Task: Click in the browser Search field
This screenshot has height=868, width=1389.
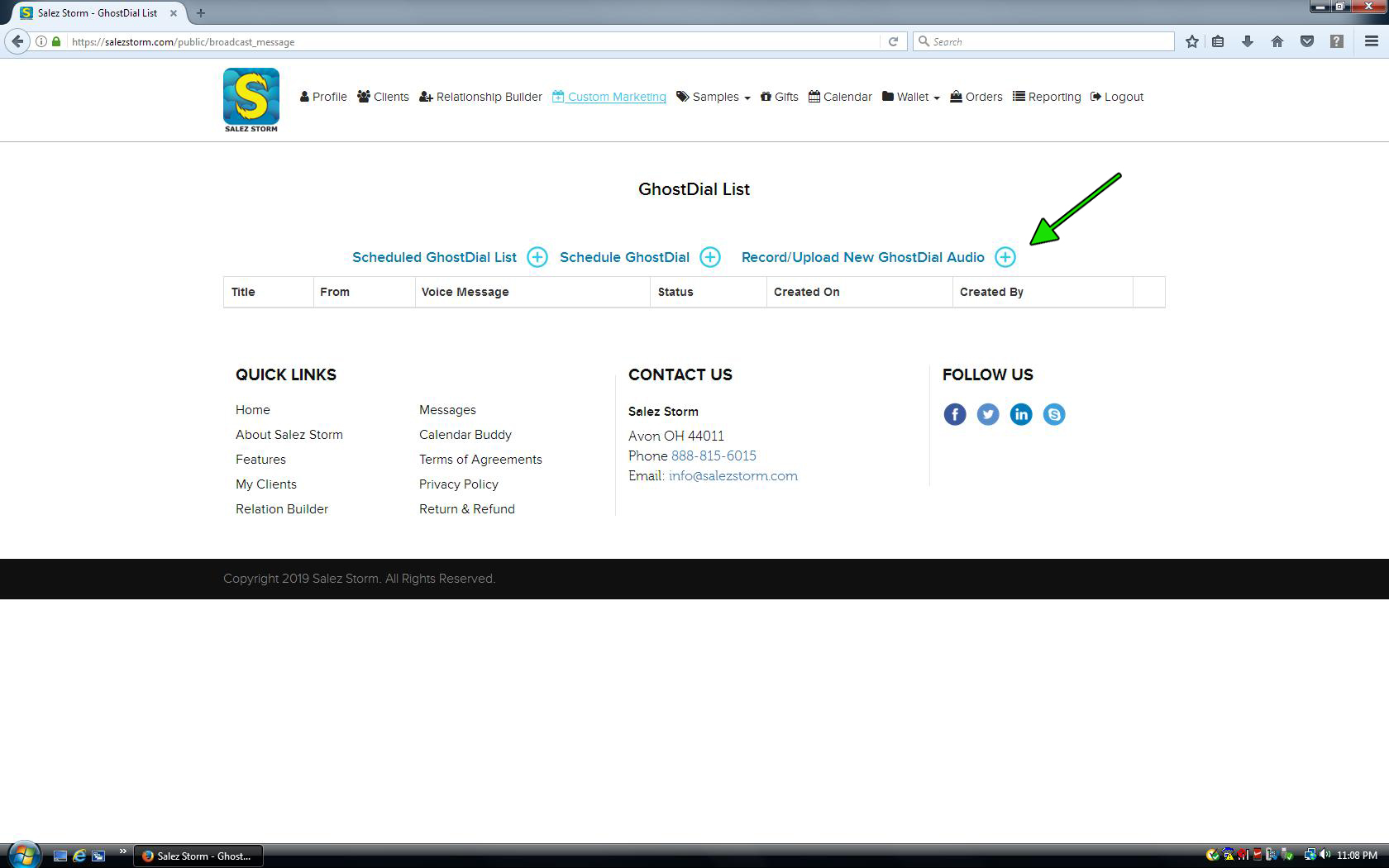Action: click(x=1047, y=41)
